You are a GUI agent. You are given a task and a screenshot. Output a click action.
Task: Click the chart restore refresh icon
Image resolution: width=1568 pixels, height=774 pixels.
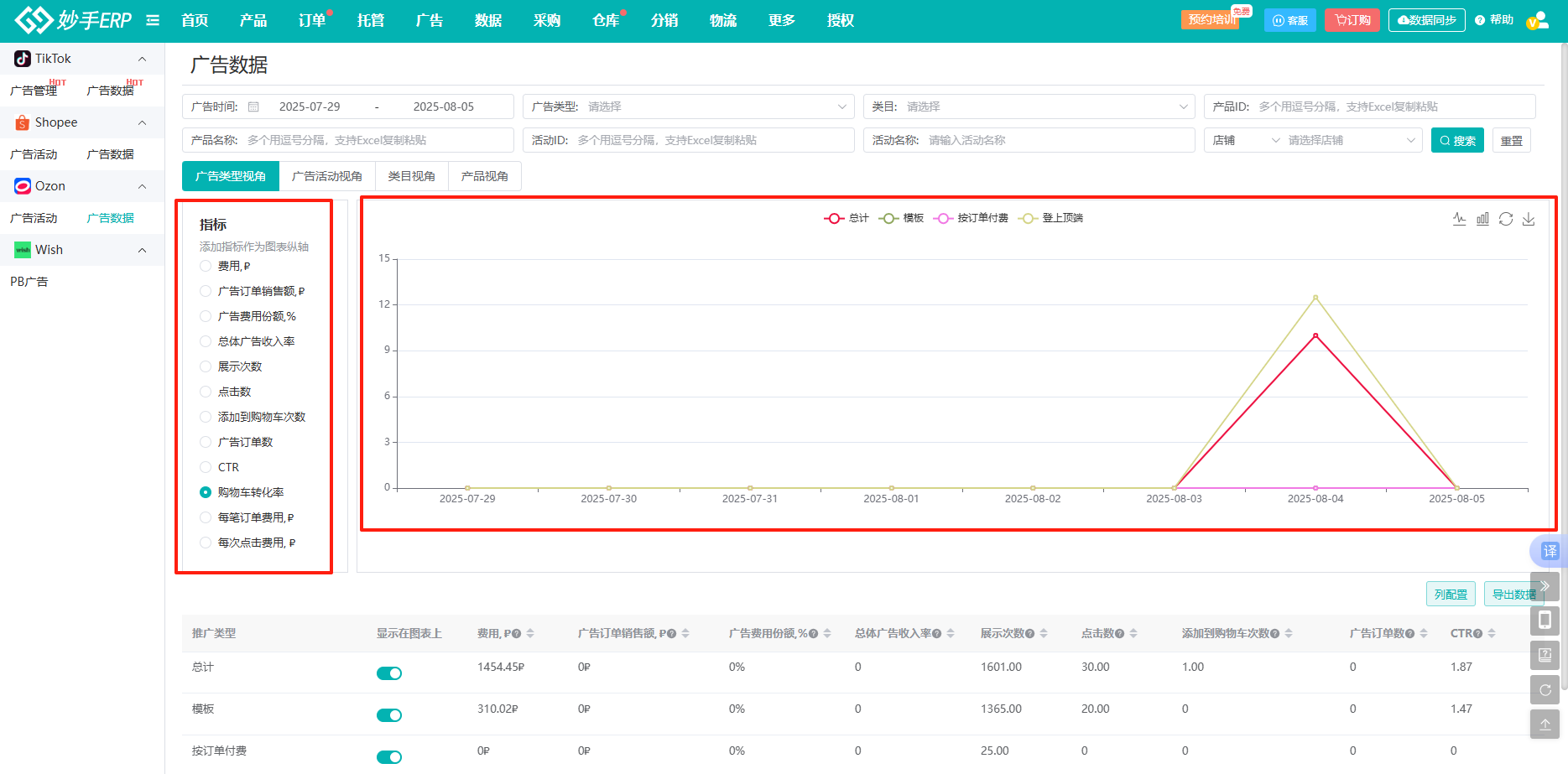(1506, 219)
